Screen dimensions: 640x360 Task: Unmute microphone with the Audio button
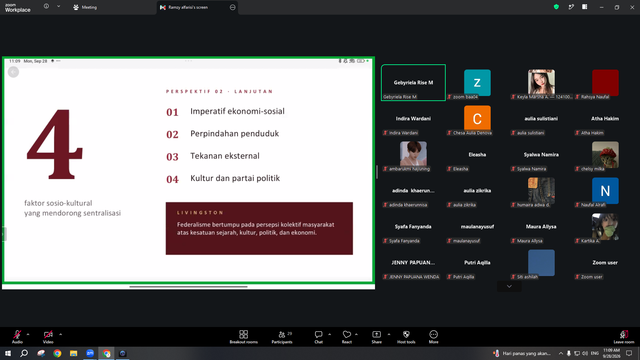tap(17, 336)
